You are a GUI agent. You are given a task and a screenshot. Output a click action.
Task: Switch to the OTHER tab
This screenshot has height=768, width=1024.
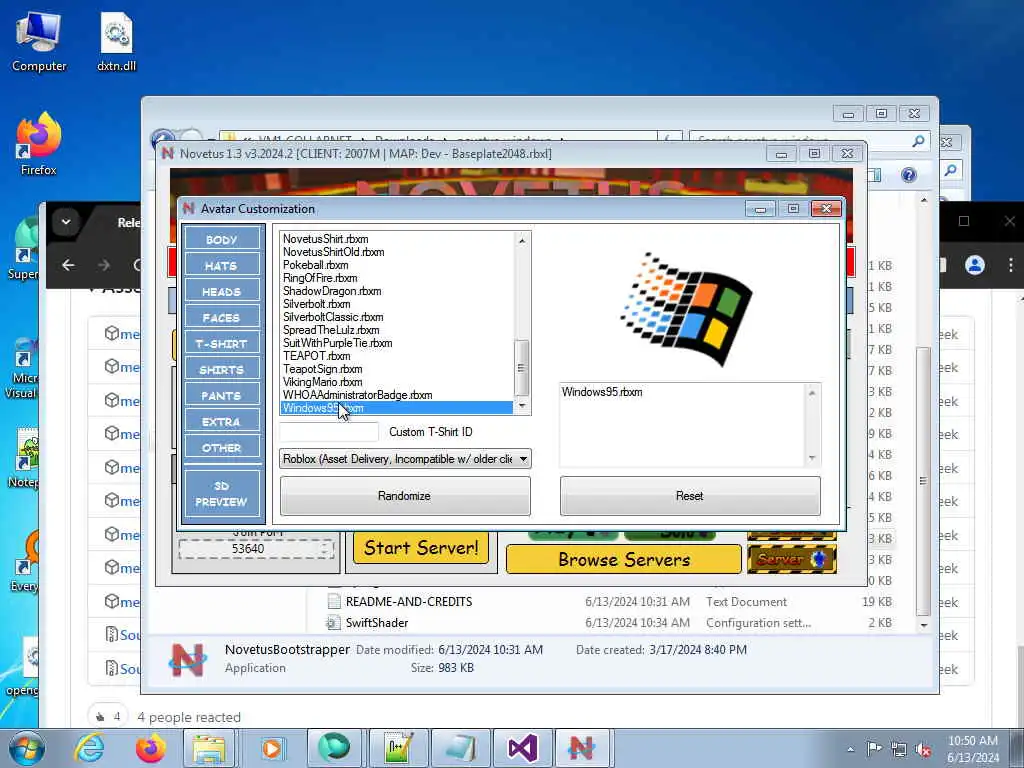tap(222, 448)
